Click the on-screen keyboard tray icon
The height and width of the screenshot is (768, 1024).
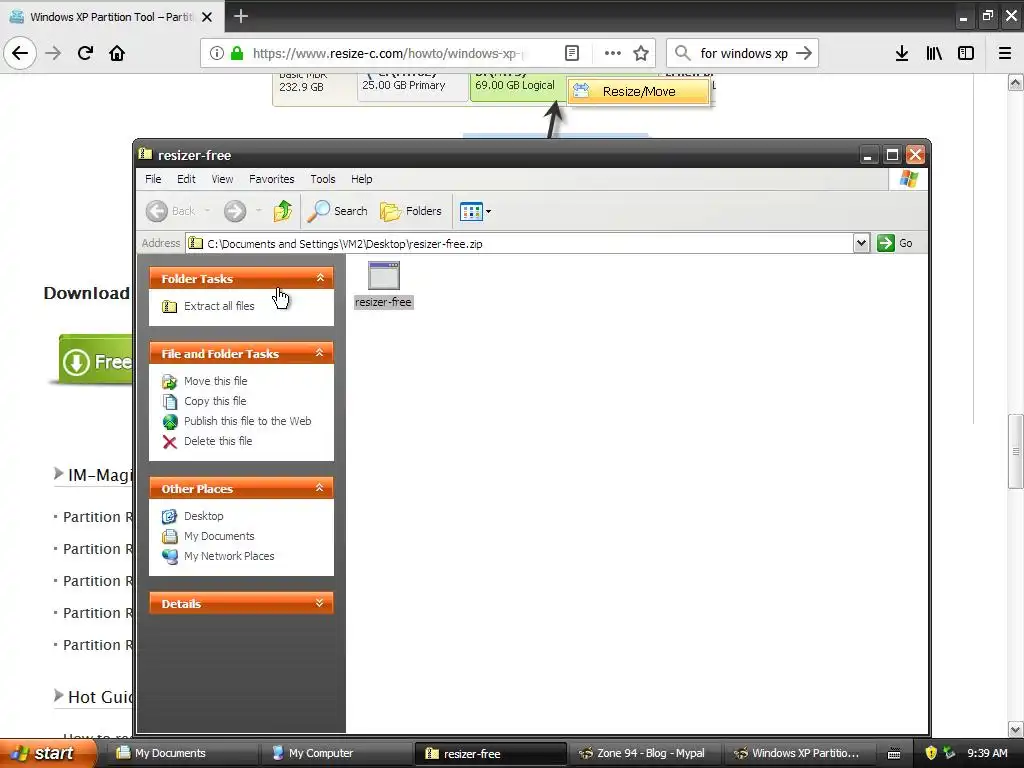(894, 754)
